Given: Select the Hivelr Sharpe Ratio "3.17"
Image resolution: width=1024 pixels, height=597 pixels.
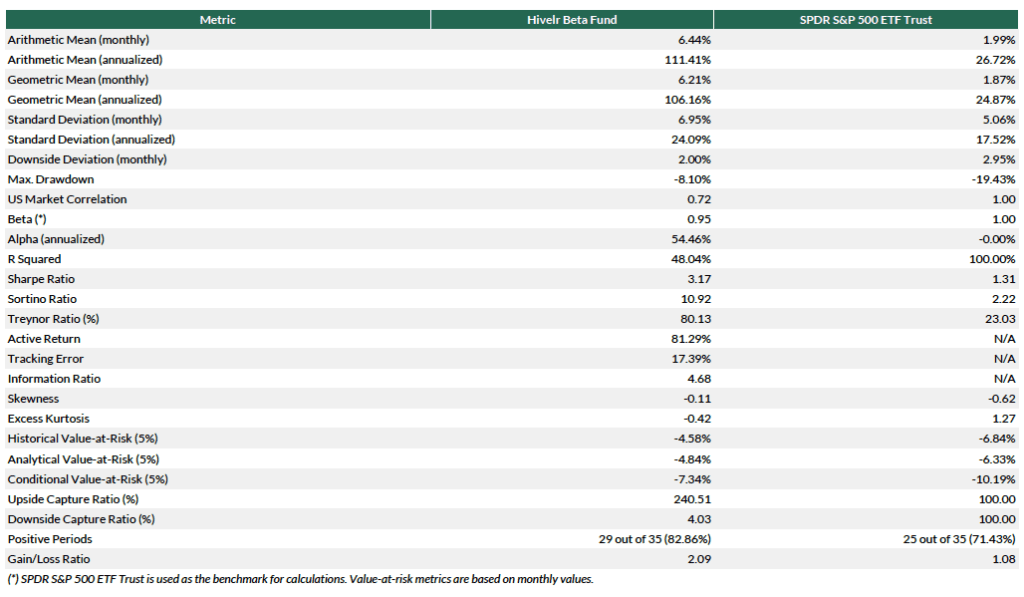Looking at the screenshot, I should [x=699, y=279].
